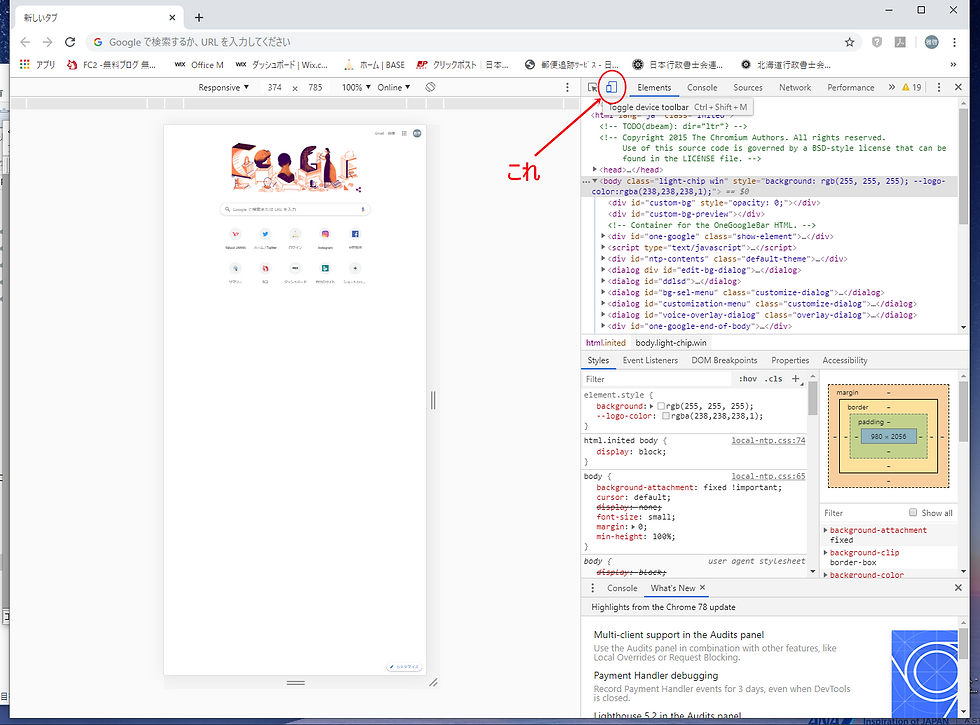Go forward in browser history
980x725 pixels.
[48, 42]
